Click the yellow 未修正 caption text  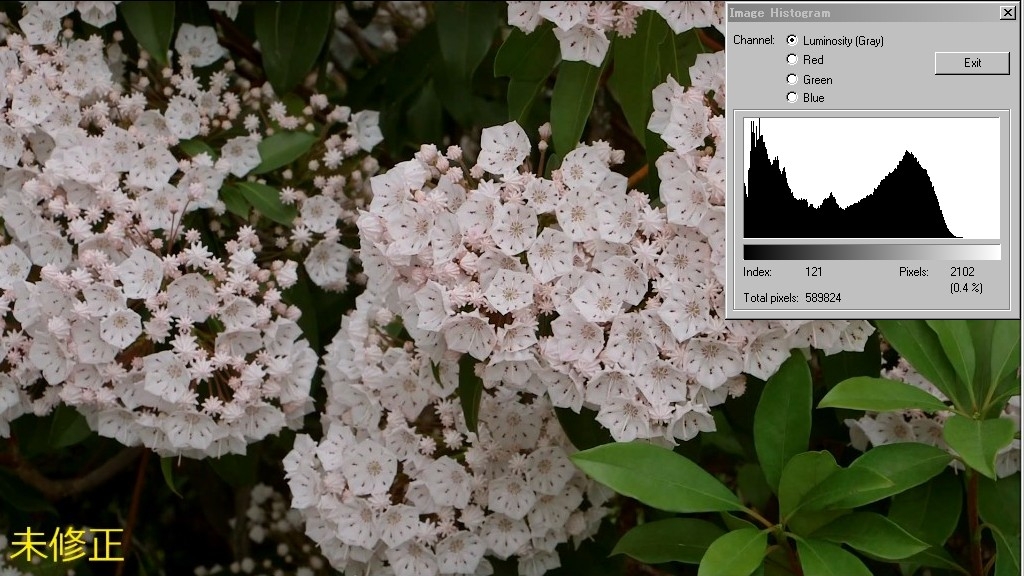(x=67, y=545)
